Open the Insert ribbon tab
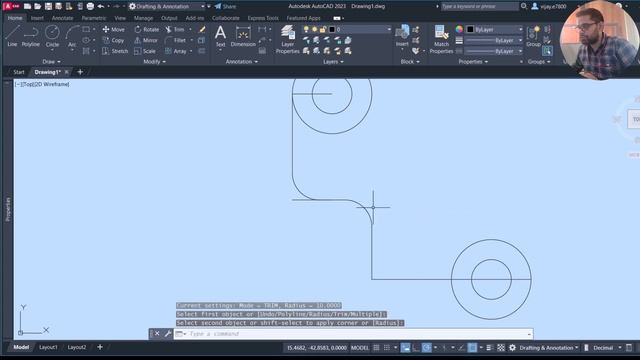 37,18
